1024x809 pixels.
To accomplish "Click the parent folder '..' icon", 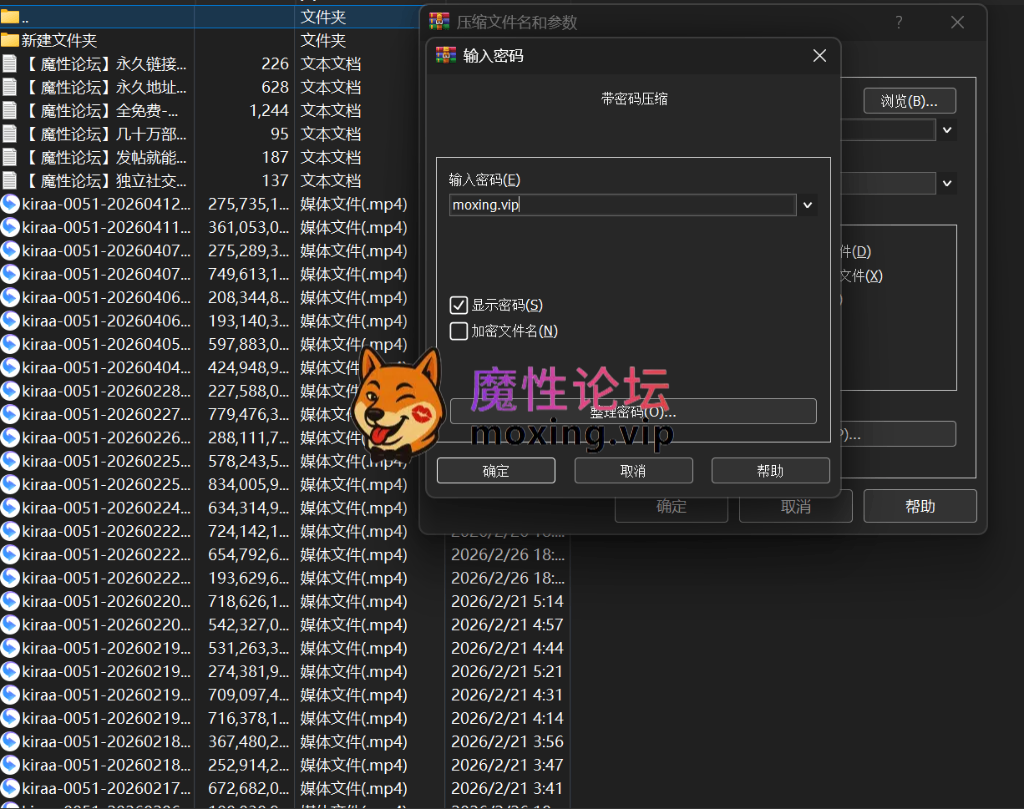I will tap(10, 17).
